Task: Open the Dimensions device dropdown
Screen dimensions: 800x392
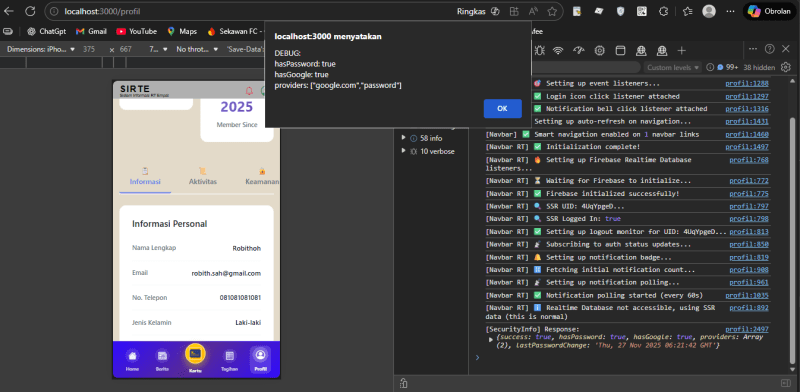Action: [41, 50]
